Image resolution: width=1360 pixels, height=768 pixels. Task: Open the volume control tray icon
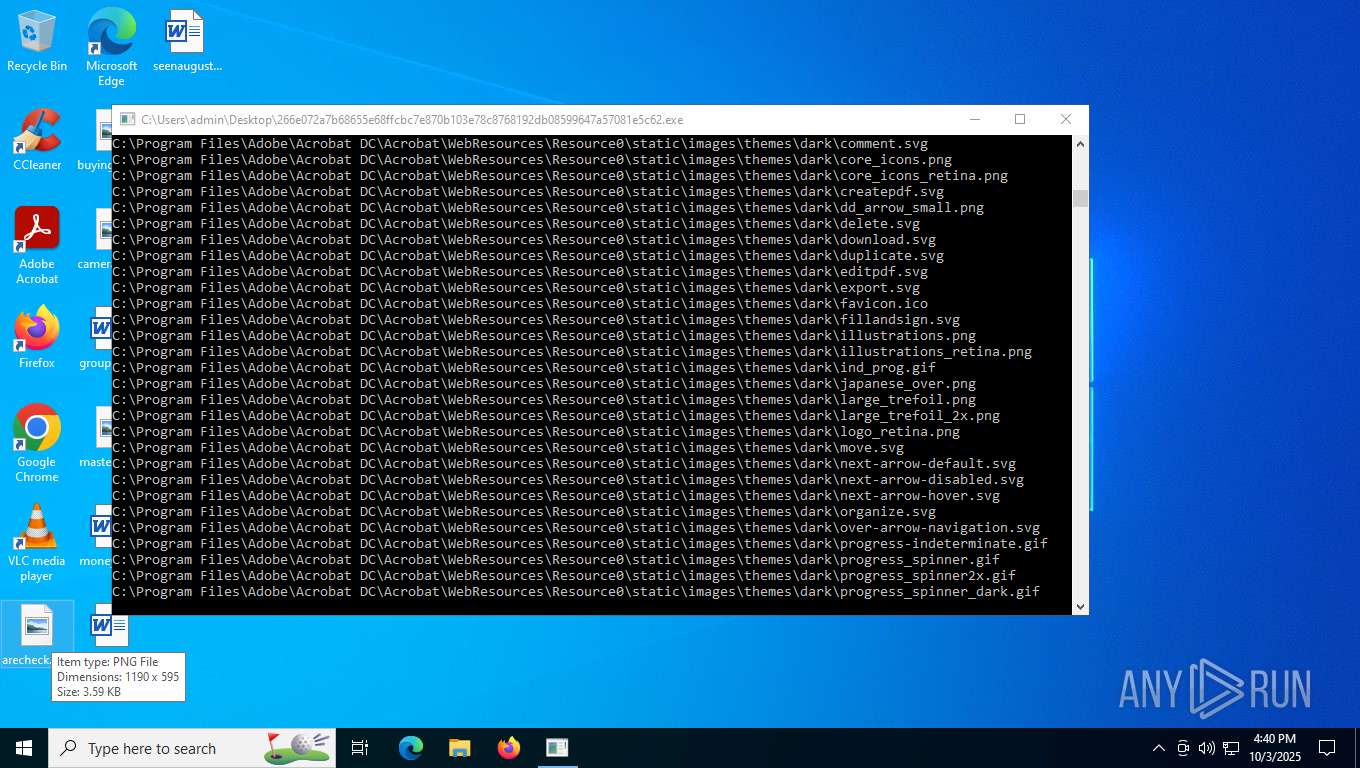[1207, 748]
